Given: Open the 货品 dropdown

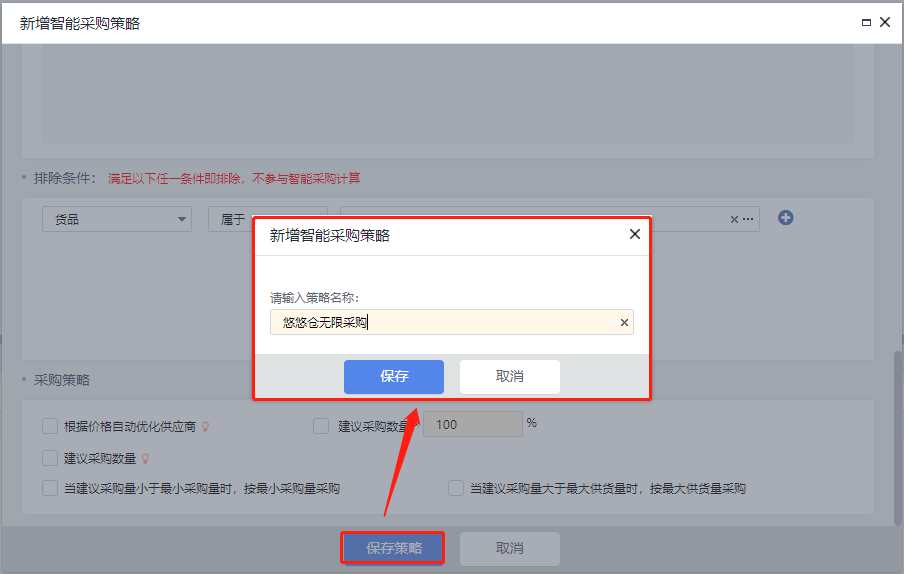Looking at the screenshot, I should pos(116,219).
